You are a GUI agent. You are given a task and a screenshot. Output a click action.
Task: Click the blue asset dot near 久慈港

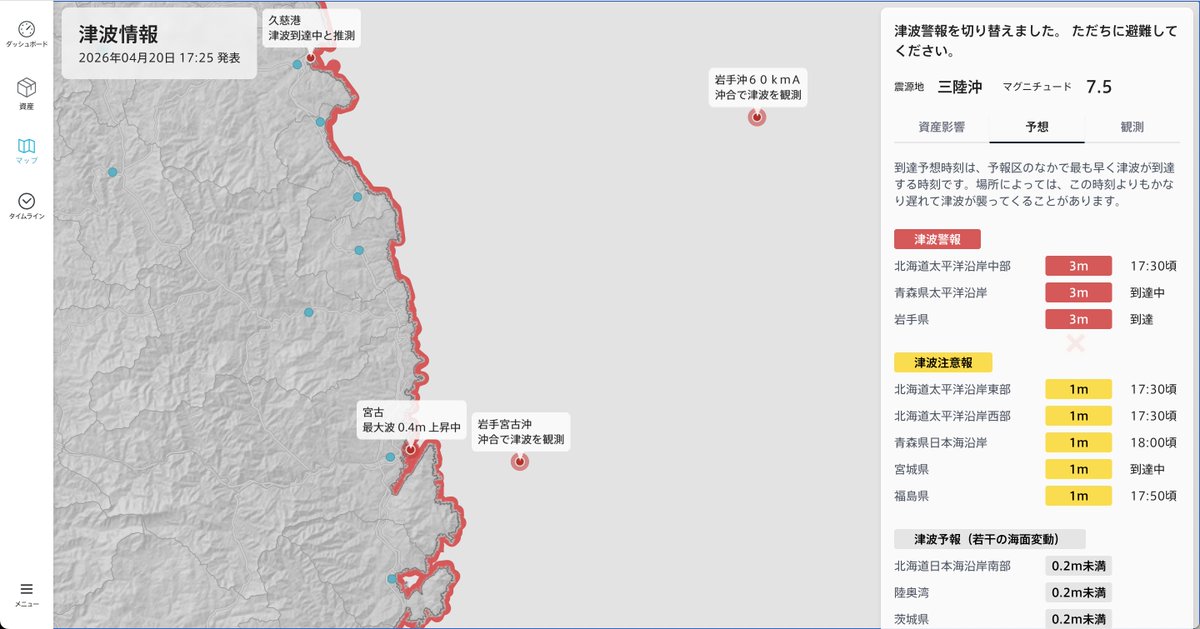coord(297,64)
